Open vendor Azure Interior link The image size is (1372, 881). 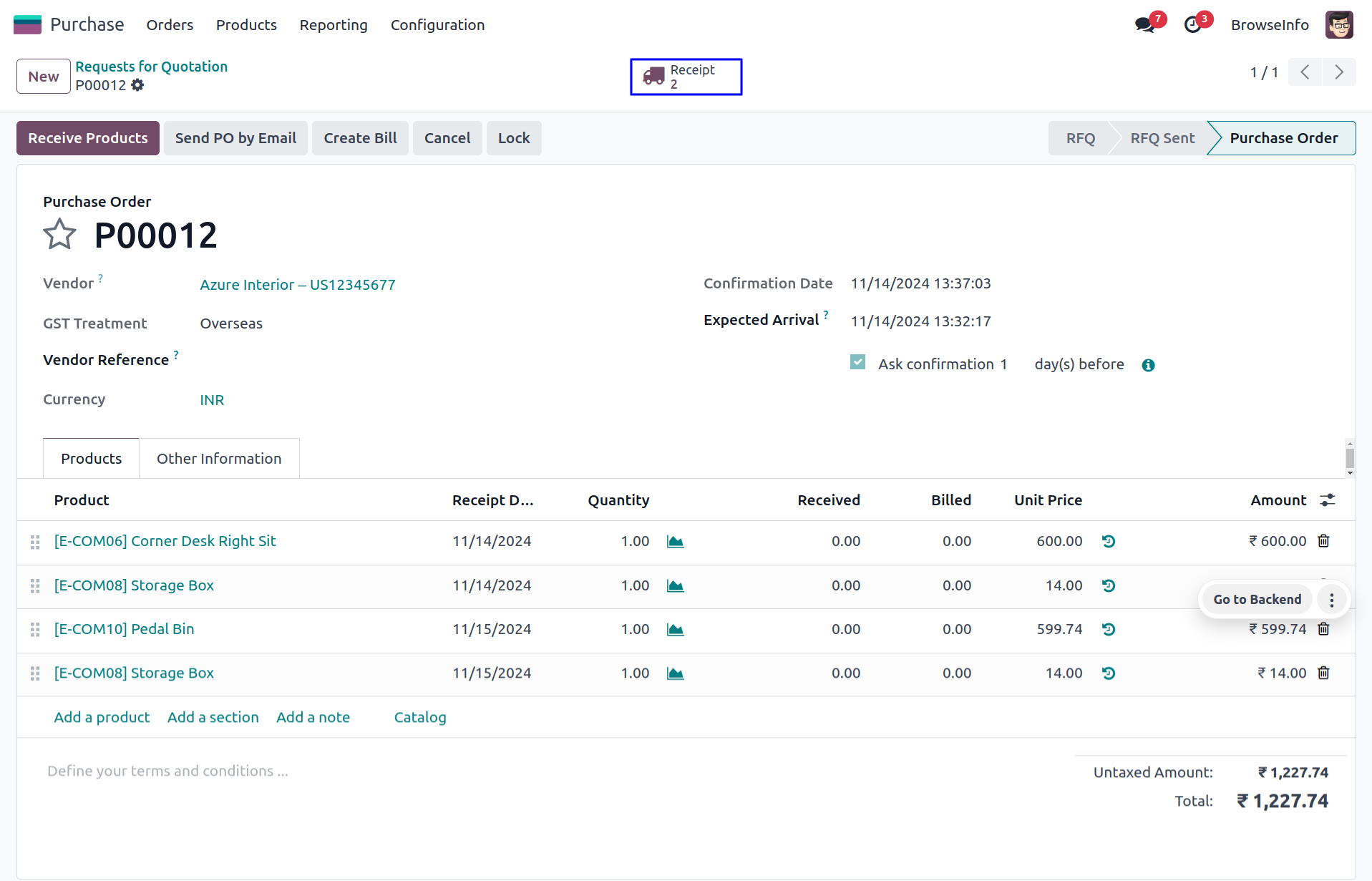coord(298,285)
